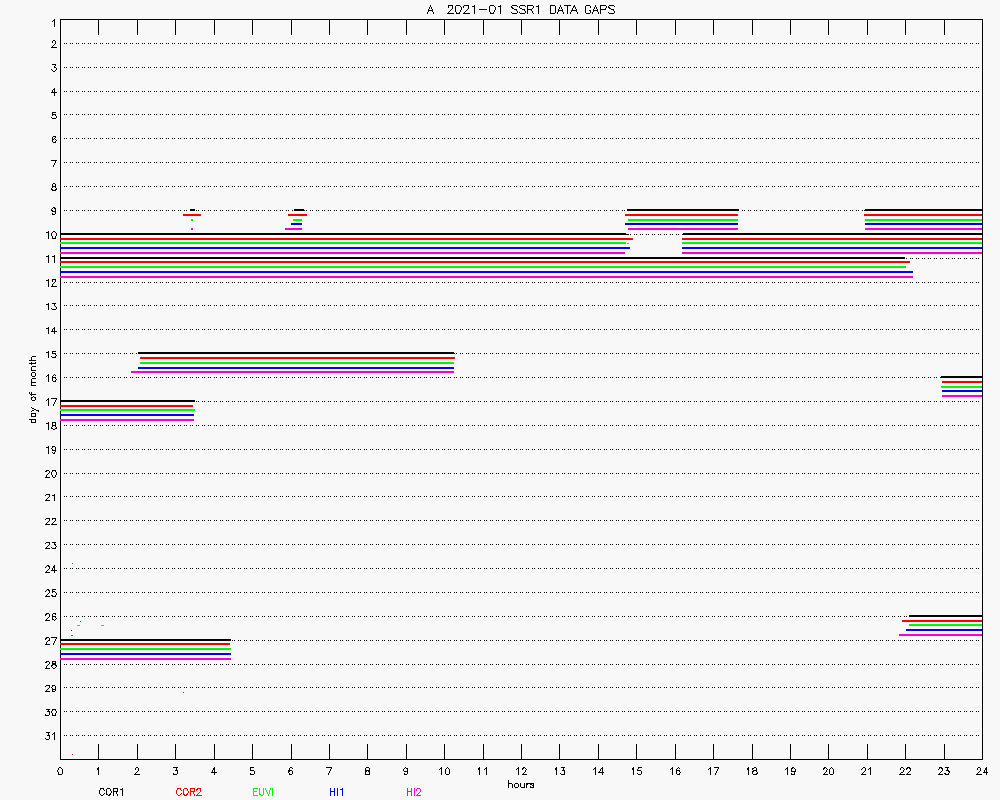This screenshot has width=1000, height=800.
Task: Click the empty white gap in the day 10 bars
Action: coord(657,244)
